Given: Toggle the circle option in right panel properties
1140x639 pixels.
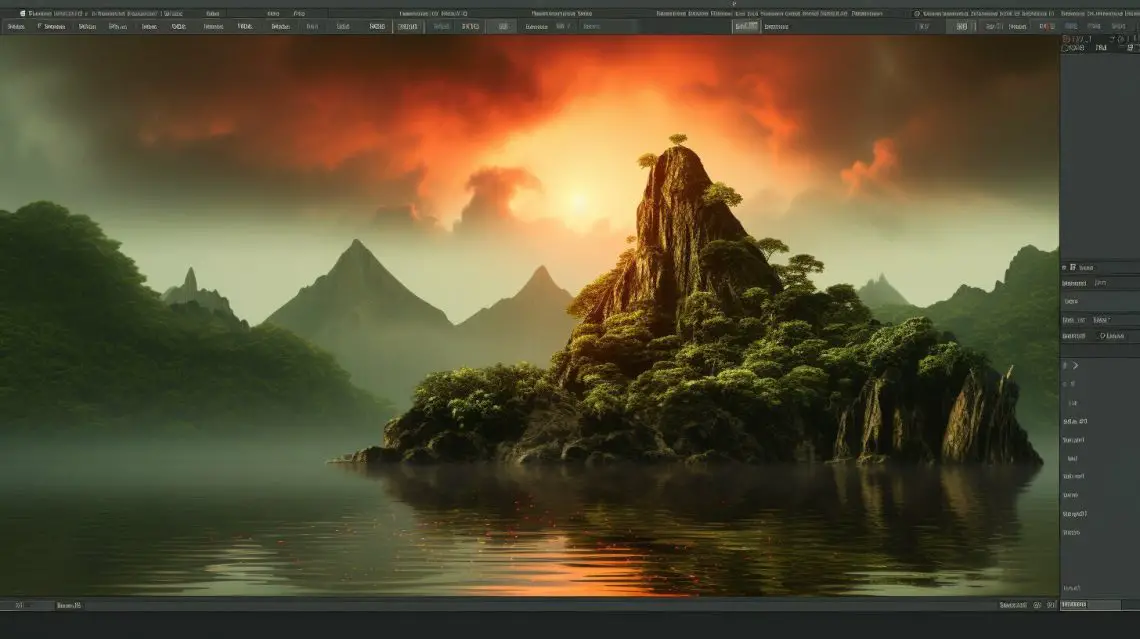Looking at the screenshot, I should pos(1104,336).
